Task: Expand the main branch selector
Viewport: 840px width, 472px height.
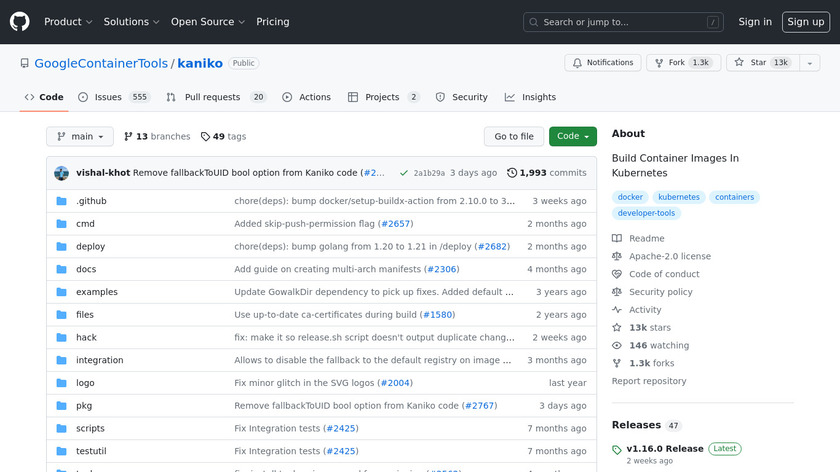Action: (x=80, y=137)
